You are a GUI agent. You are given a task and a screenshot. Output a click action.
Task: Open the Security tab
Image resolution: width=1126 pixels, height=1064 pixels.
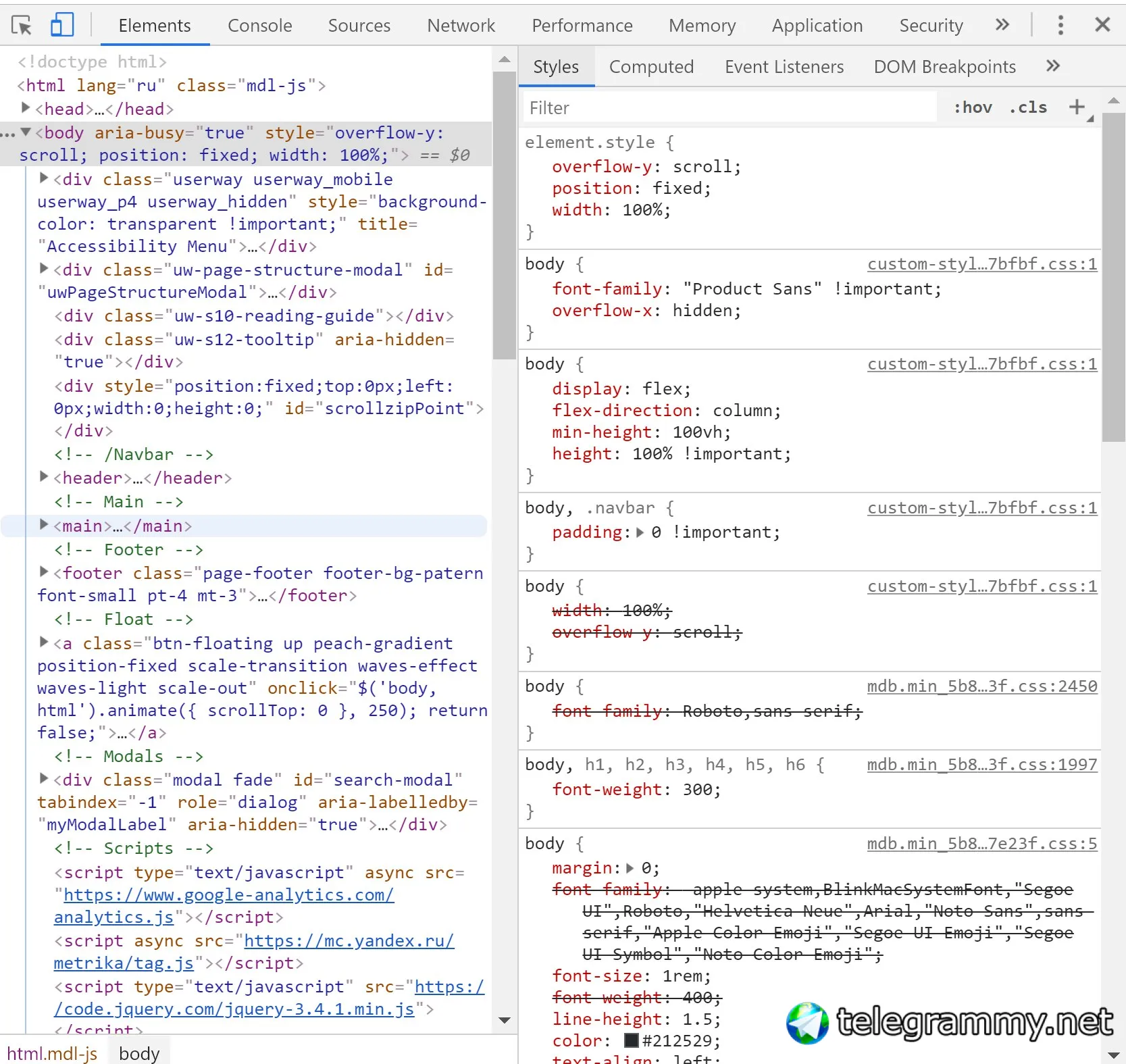pyautogui.click(x=931, y=26)
